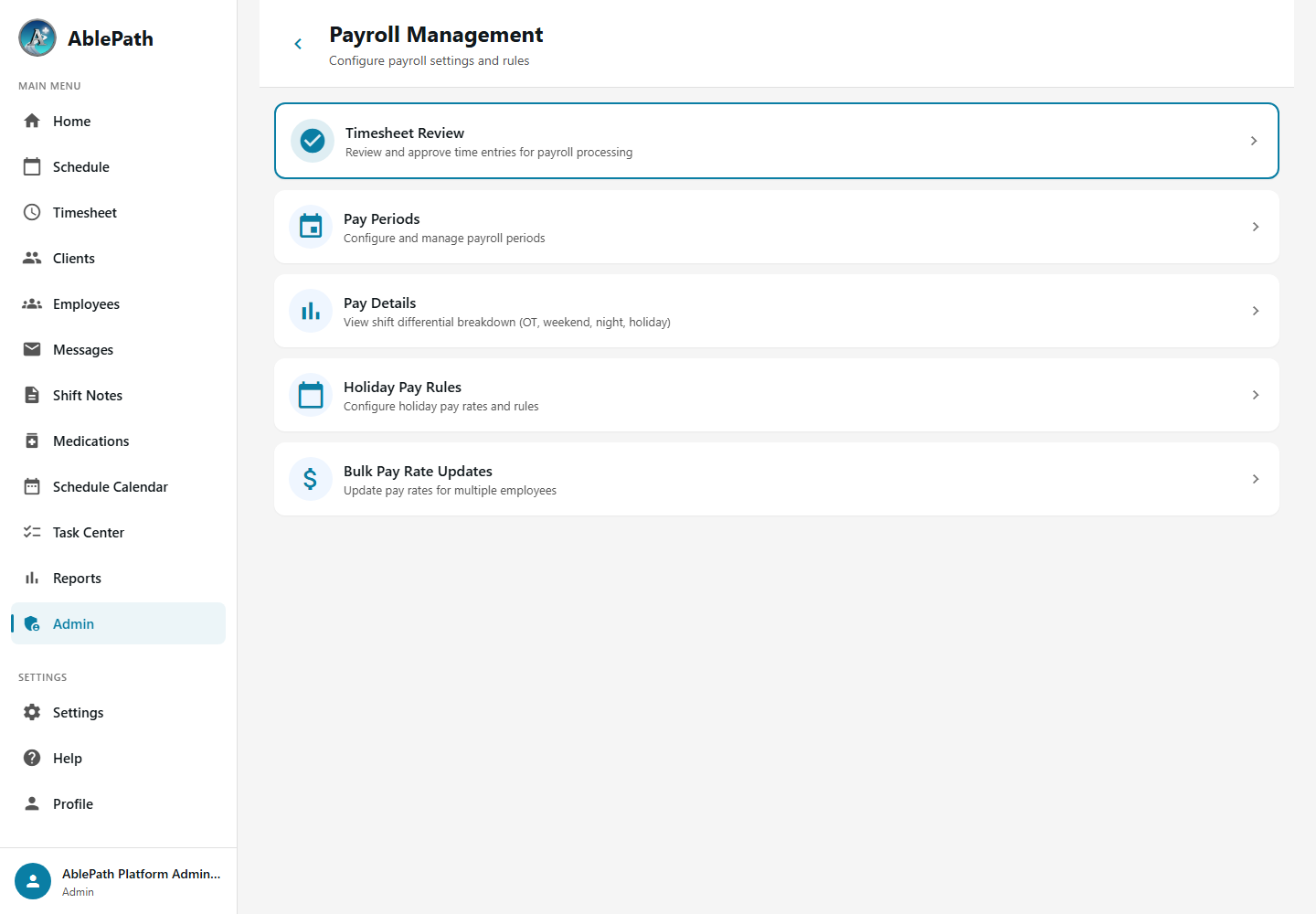The height and width of the screenshot is (914, 1316).
Task: Click the Holiday Pay Rules calendar icon
Action: (311, 395)
